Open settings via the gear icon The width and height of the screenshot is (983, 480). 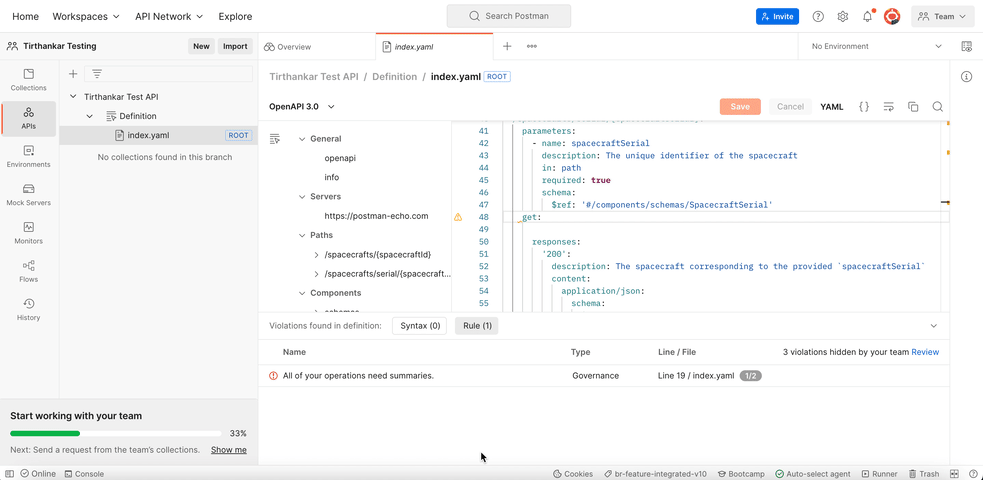[x=843, y=17]
